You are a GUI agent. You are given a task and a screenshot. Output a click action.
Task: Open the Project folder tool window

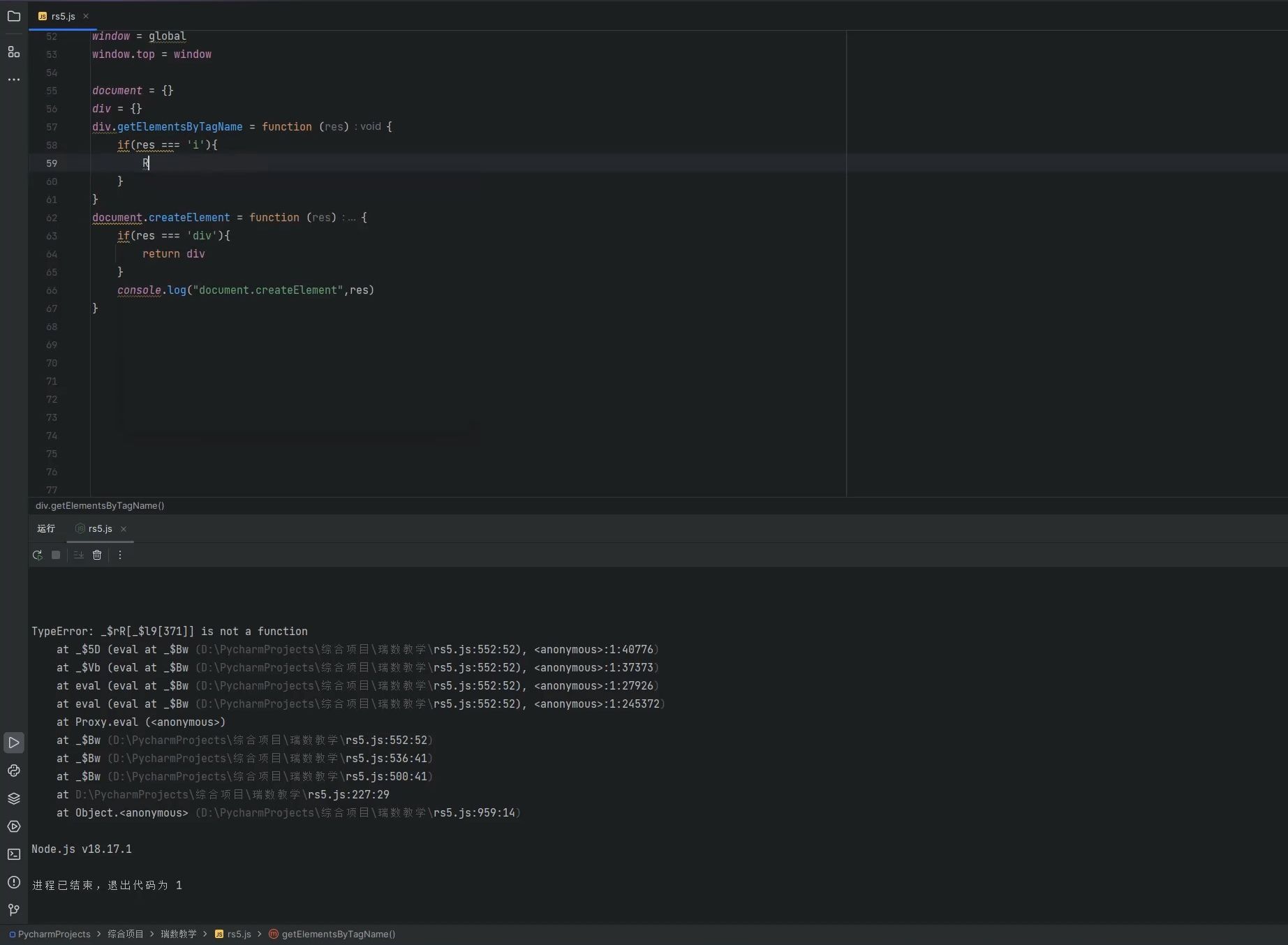[14, 16]
